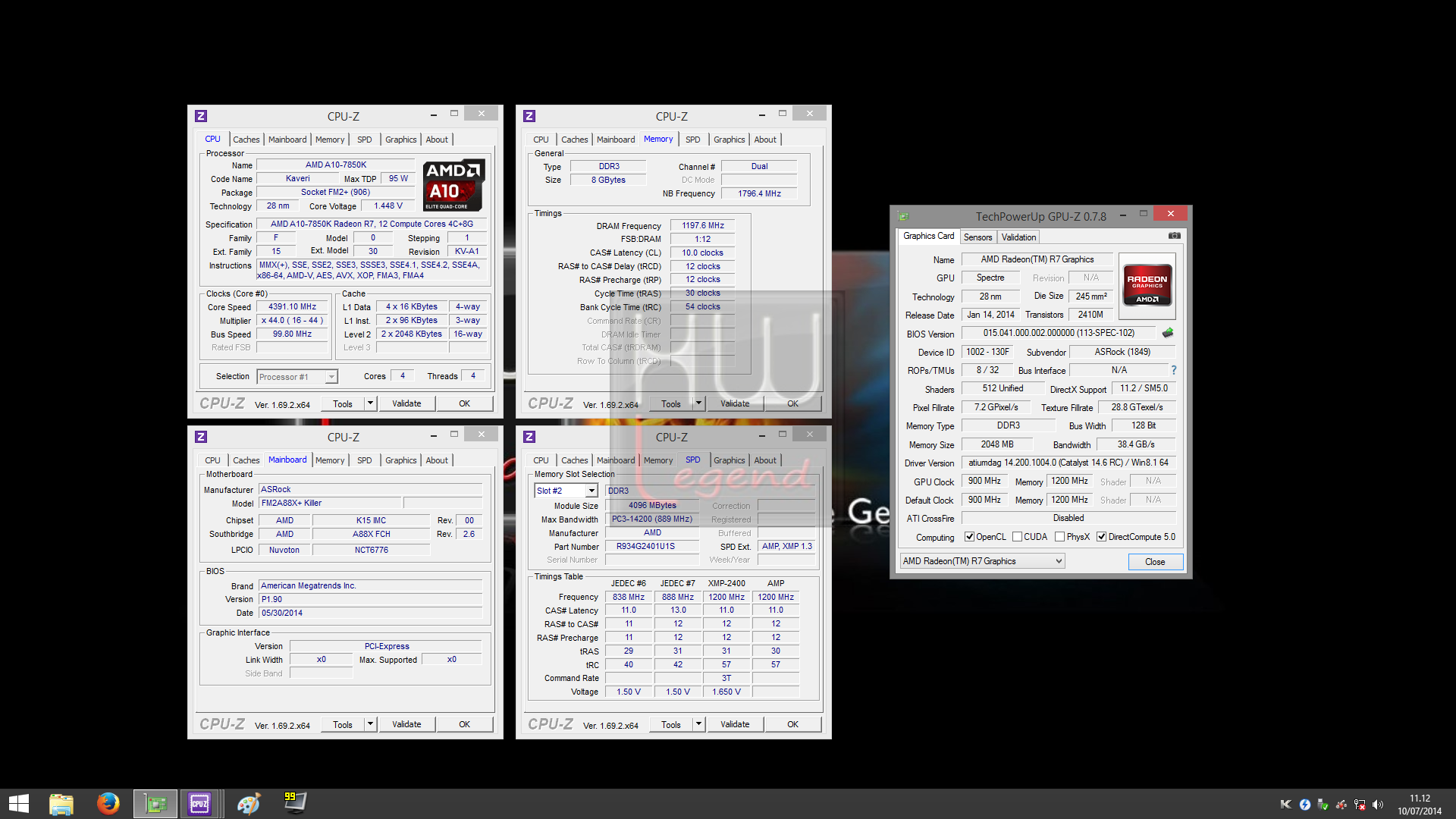The height and width of the screenshot is (819, 1456).
Task: Expand the Tools arrow in the CPU-Z CPU window
Action: 371,403
